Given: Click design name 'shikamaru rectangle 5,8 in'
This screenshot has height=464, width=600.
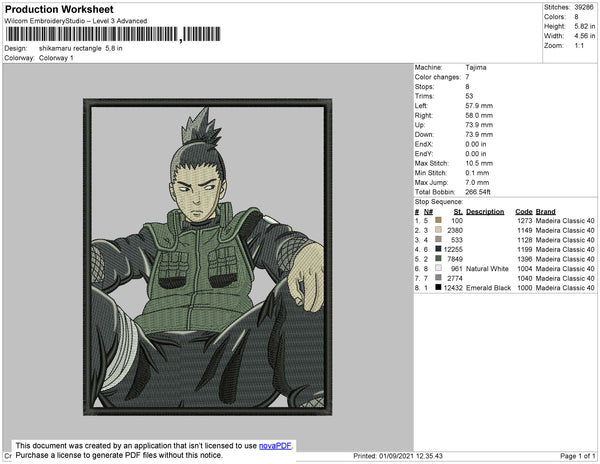Looking at the screenshot, I should (x=81, y=49).
